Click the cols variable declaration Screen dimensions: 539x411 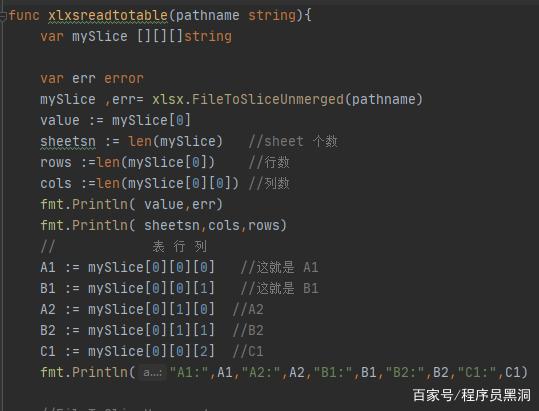tap(56, 184)
